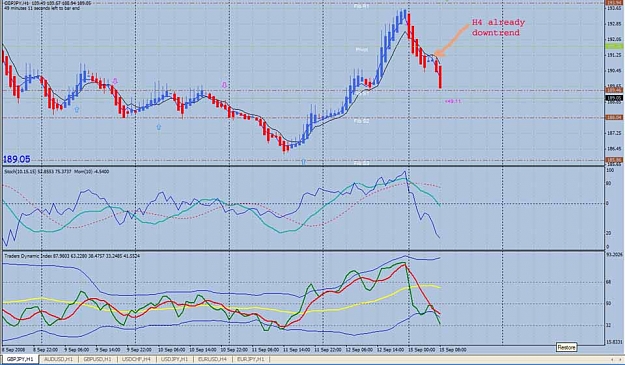Image resolution: width=625 pixels, height=365 pixels.
Task: Click the black current-price tag on the price axis
Action: 614,98
